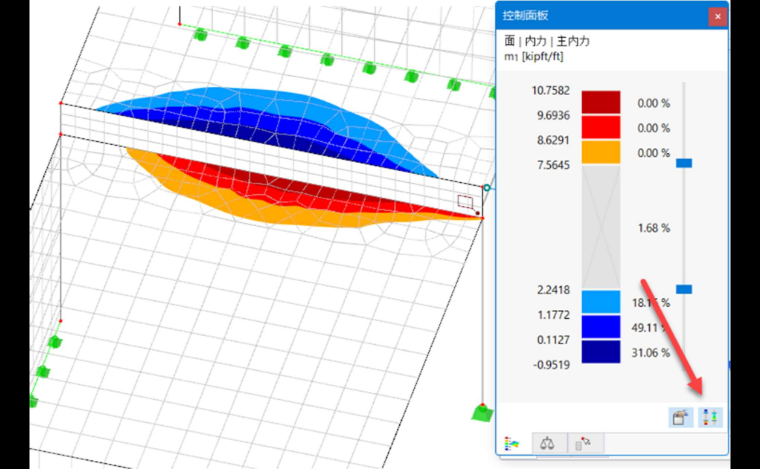This screenshot has height=469, width=760.
Task: Click the 9.6936 scale value
Action: pyautogui.click(x=554, y=115)
